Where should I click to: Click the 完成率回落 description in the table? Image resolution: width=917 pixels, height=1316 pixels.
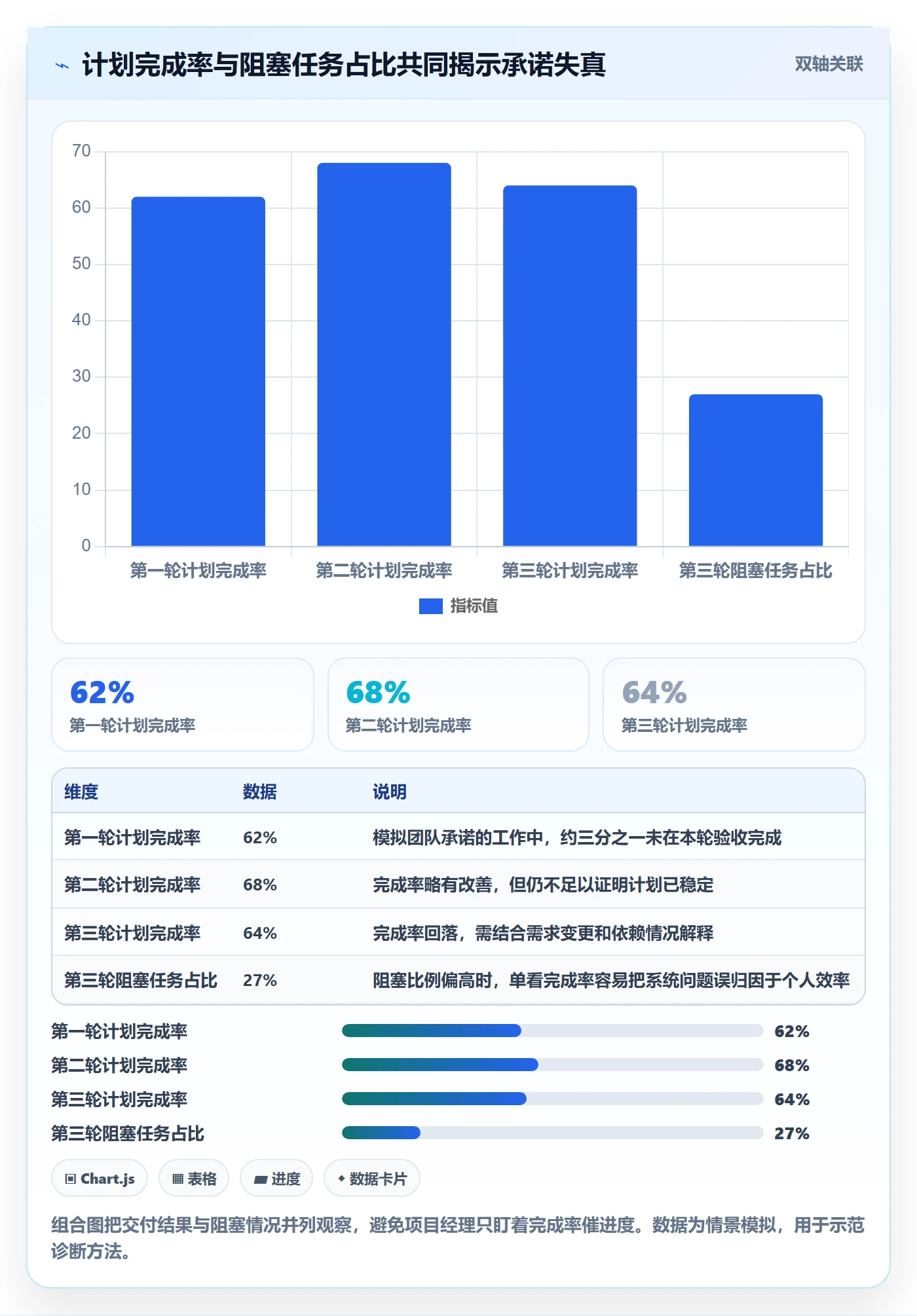coord(543,933)
